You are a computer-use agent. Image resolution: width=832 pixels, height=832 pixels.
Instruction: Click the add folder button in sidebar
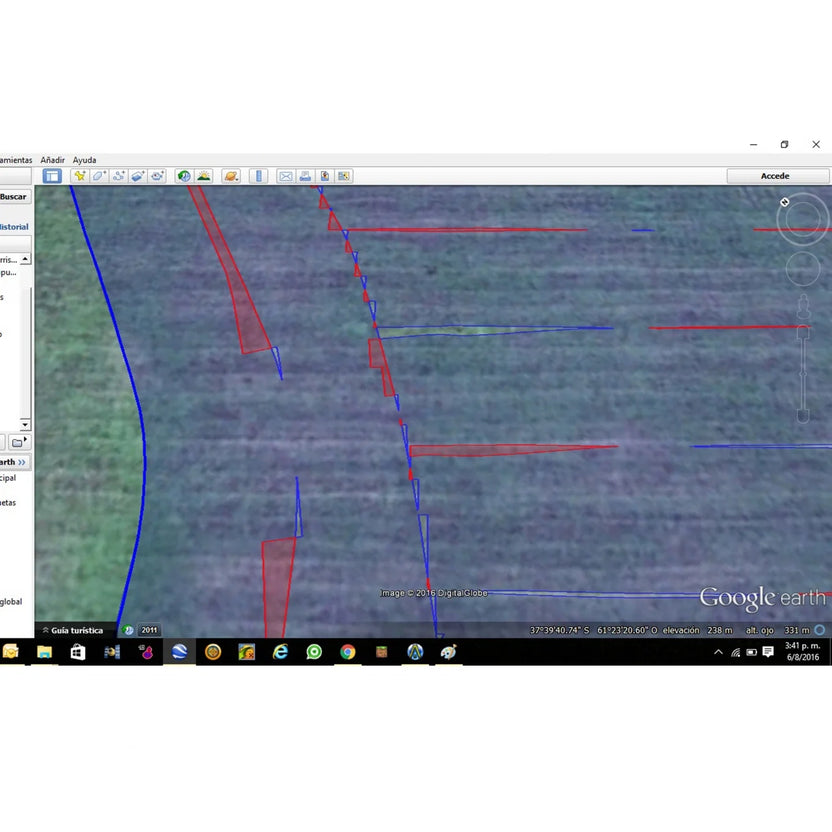click(19, 442)
